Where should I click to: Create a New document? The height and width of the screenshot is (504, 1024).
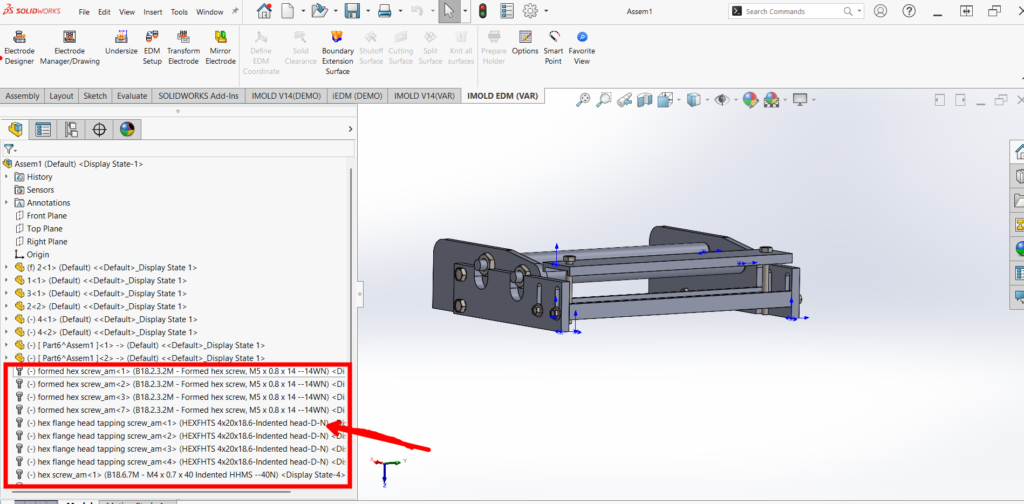pos(289,11)
